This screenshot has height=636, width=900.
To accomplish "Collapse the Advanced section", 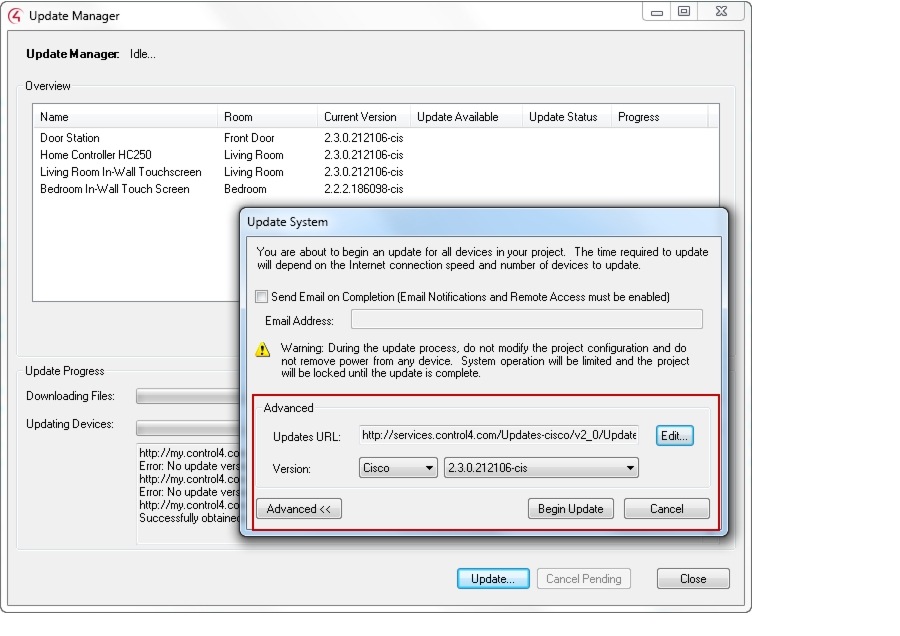I will [298, 508].
